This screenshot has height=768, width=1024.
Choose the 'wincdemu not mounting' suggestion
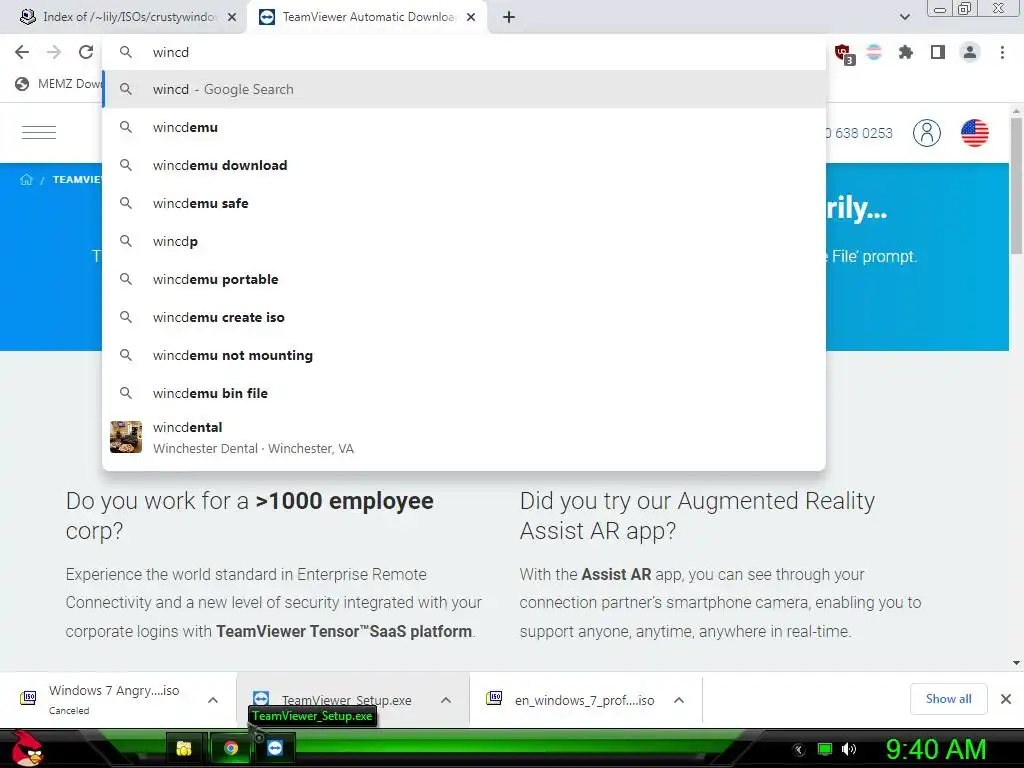pos(464,355)
